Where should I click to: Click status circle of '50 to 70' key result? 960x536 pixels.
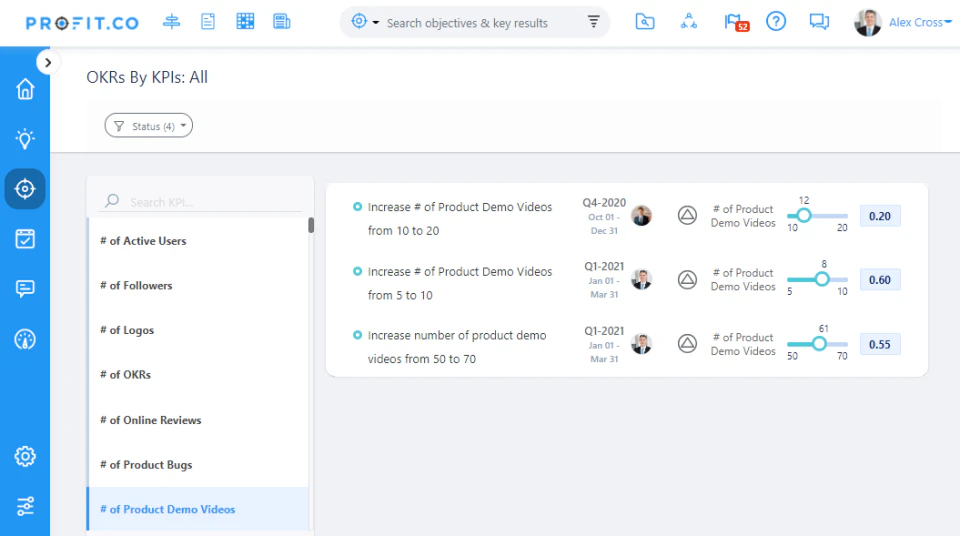(358, 335)
